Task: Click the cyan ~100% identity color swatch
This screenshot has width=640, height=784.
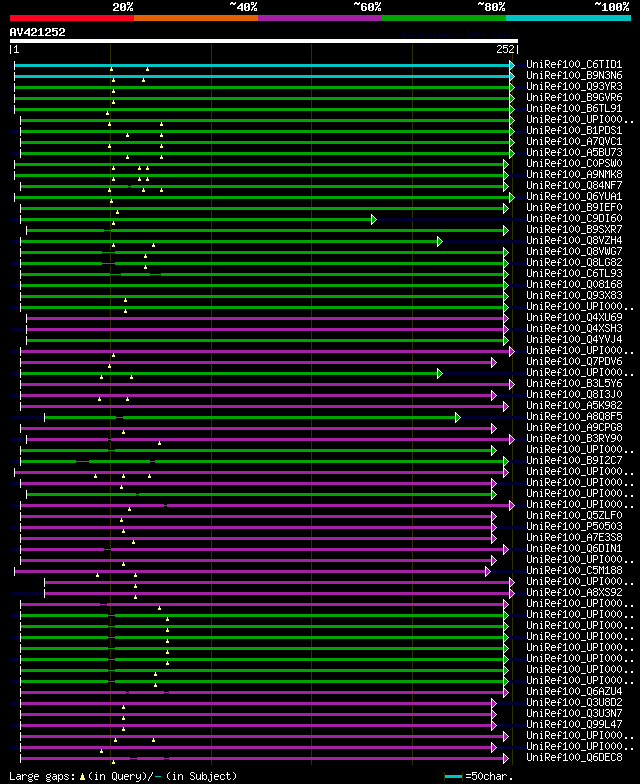Action: [568, 18]
